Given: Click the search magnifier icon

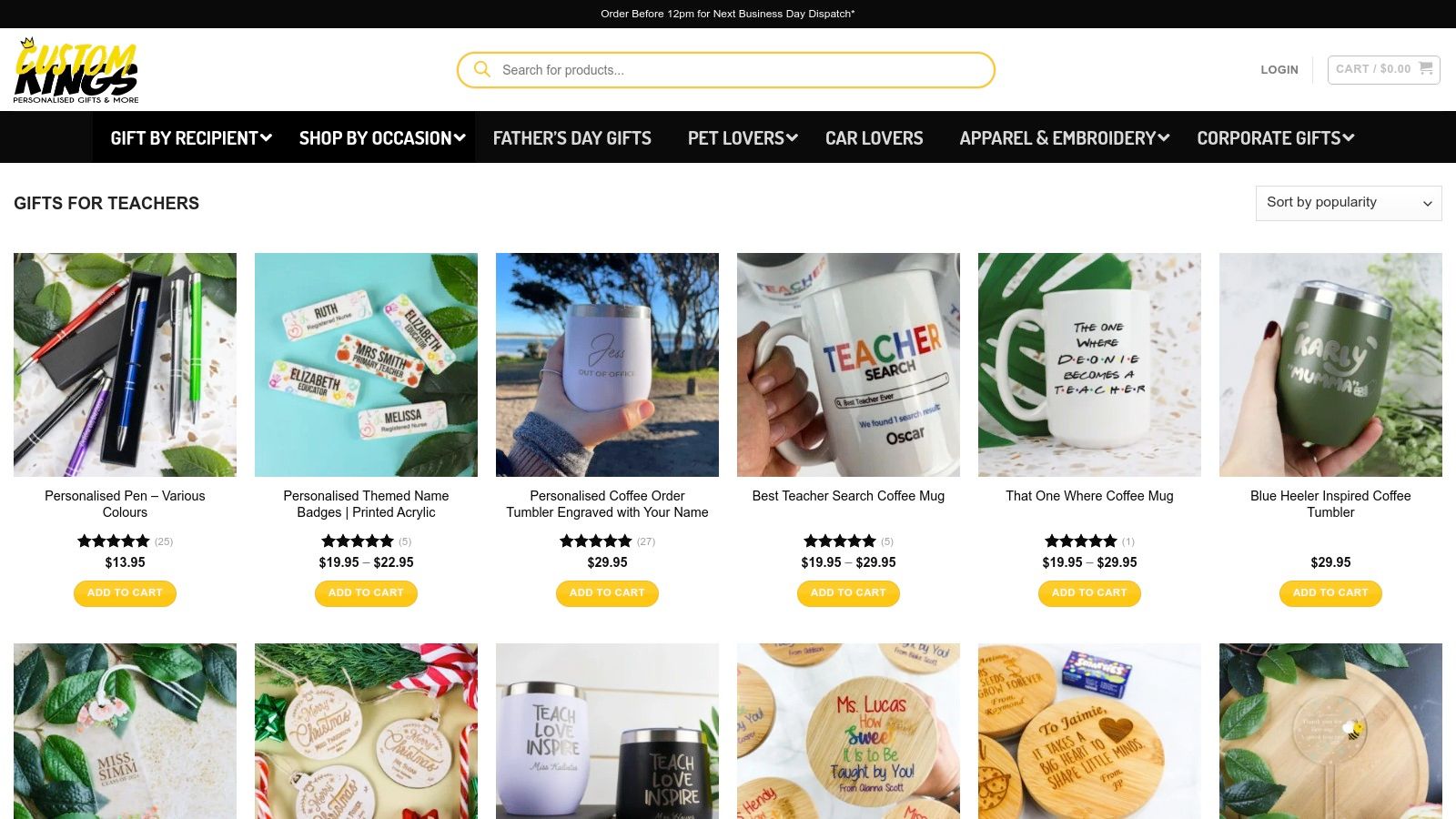Looking at the screenshot, I should 482,69.
